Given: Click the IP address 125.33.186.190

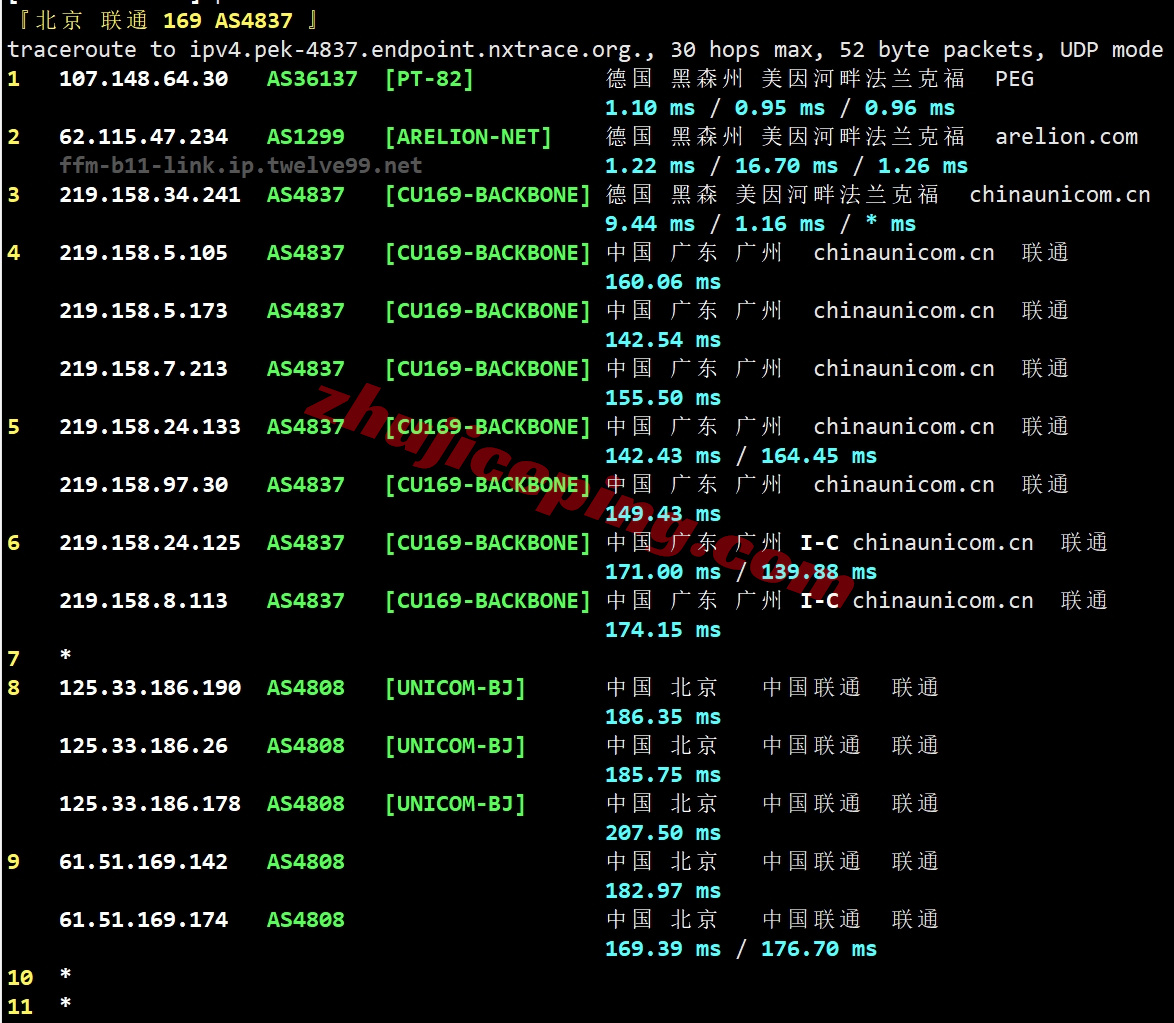Looking at the screenshot, I should point(150,688).
